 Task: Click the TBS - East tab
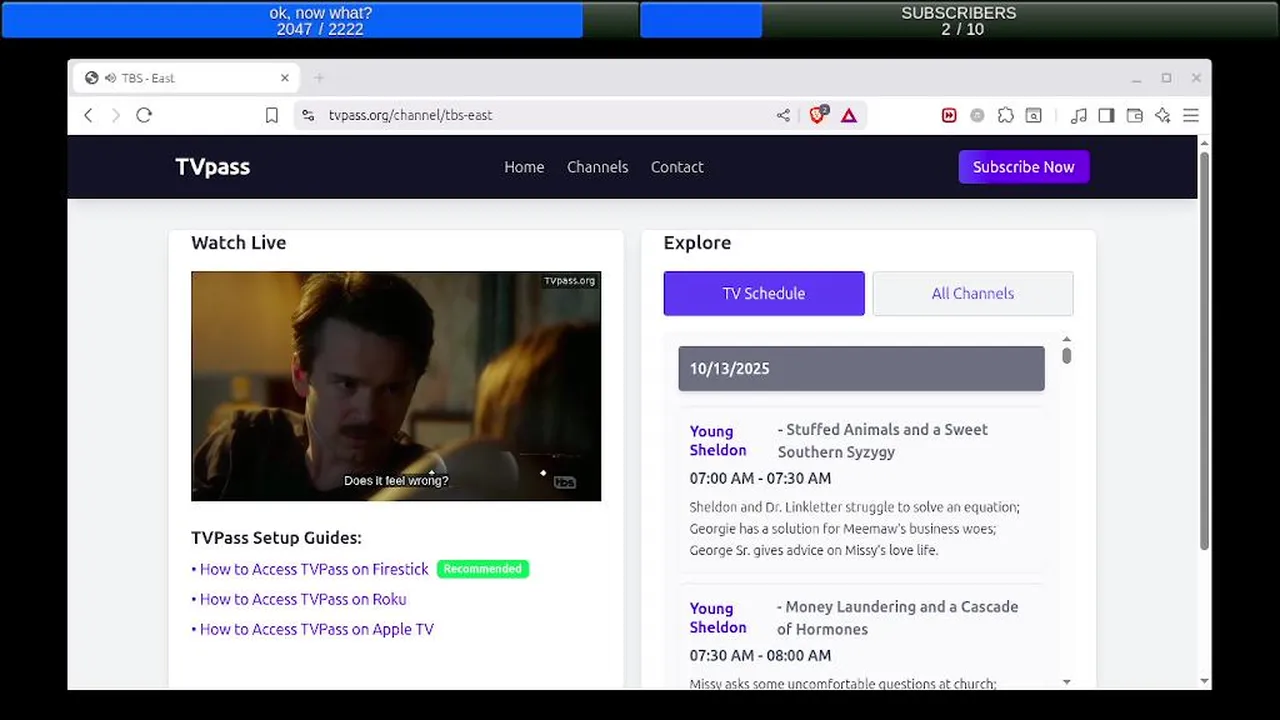pyautogui.click(x=187, y=78)
